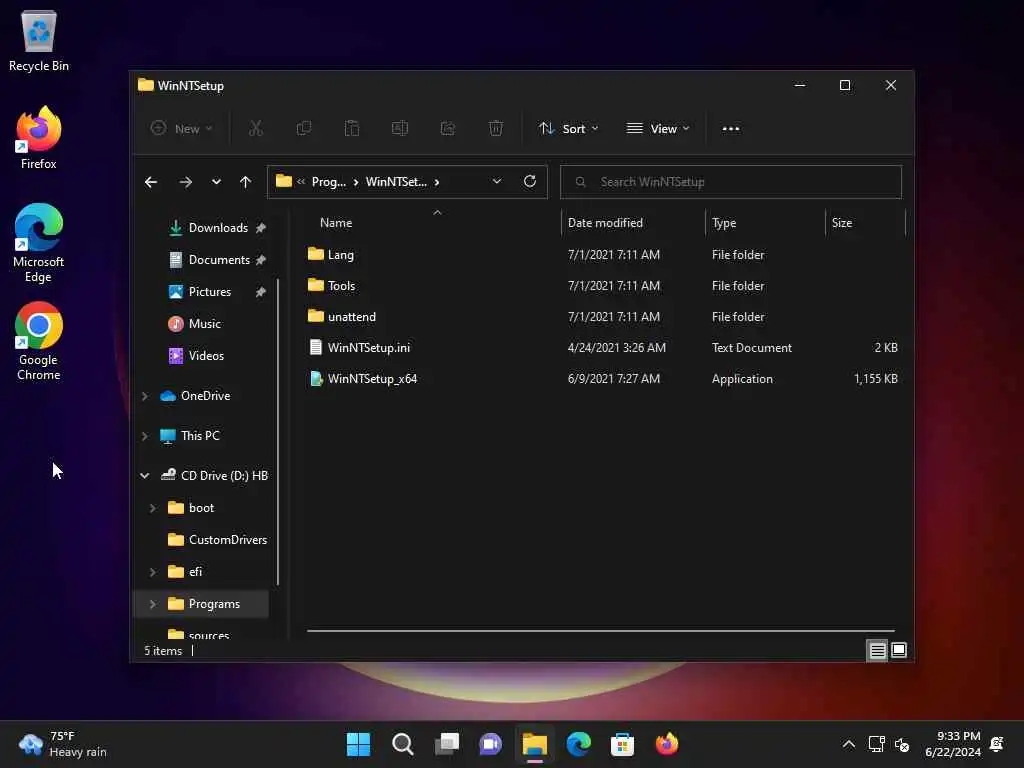Open the Sort dropdown menu

coord(568,129)
